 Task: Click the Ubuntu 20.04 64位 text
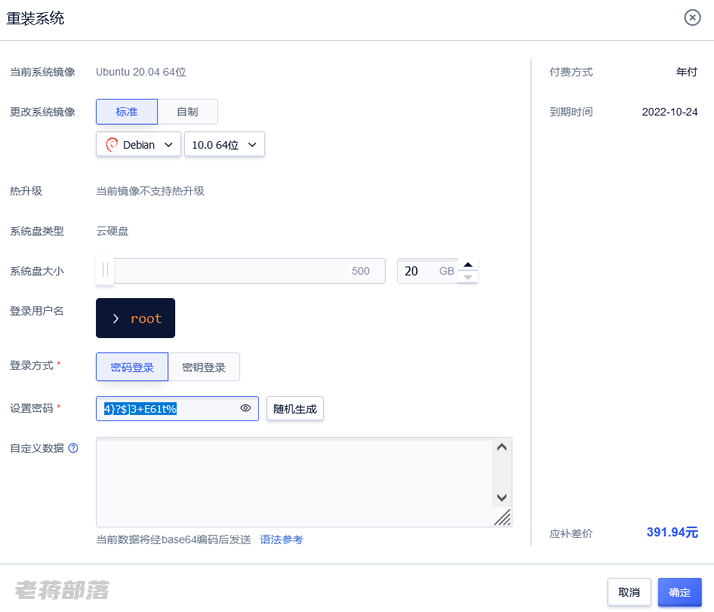(141, 72)
